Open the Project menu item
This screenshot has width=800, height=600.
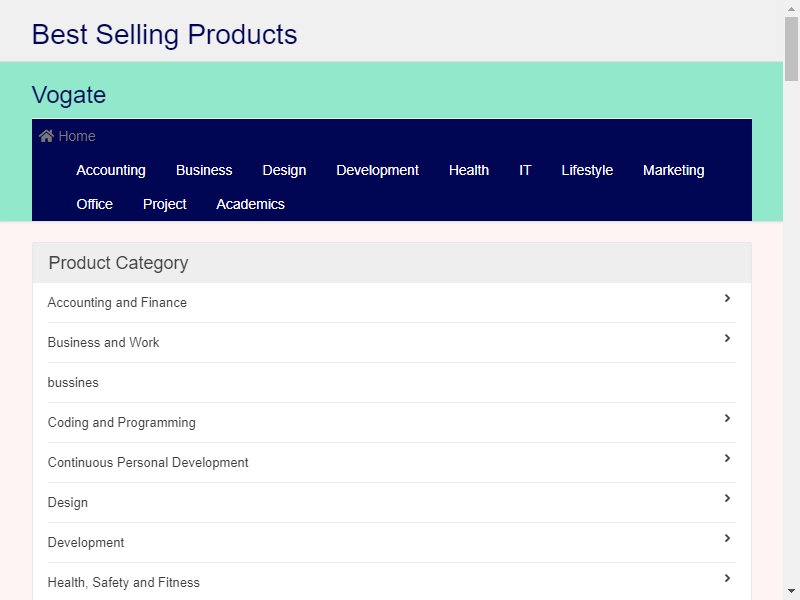[164, 204]
